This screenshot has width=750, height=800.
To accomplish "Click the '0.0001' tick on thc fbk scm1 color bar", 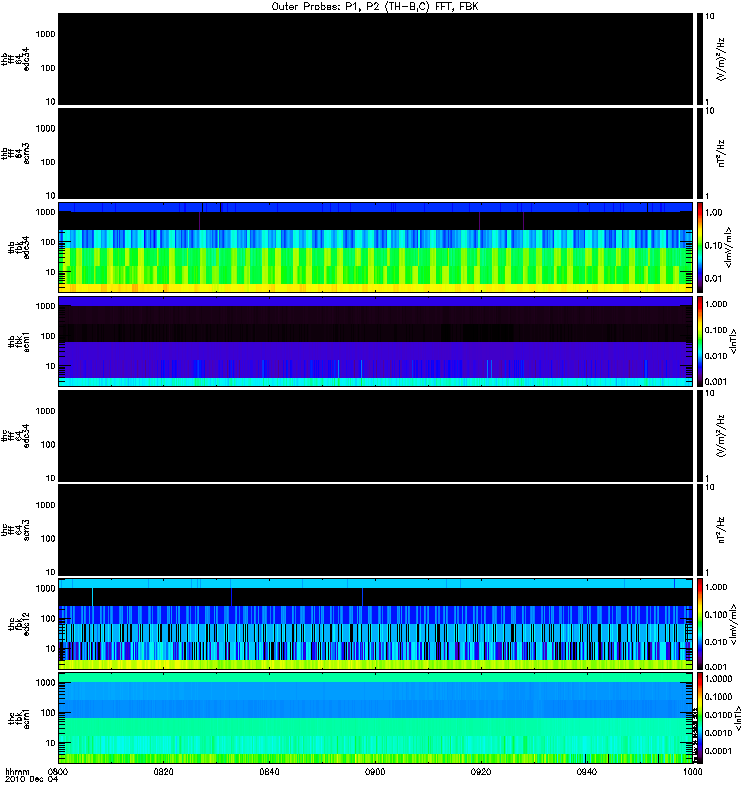I will (718, 751).
